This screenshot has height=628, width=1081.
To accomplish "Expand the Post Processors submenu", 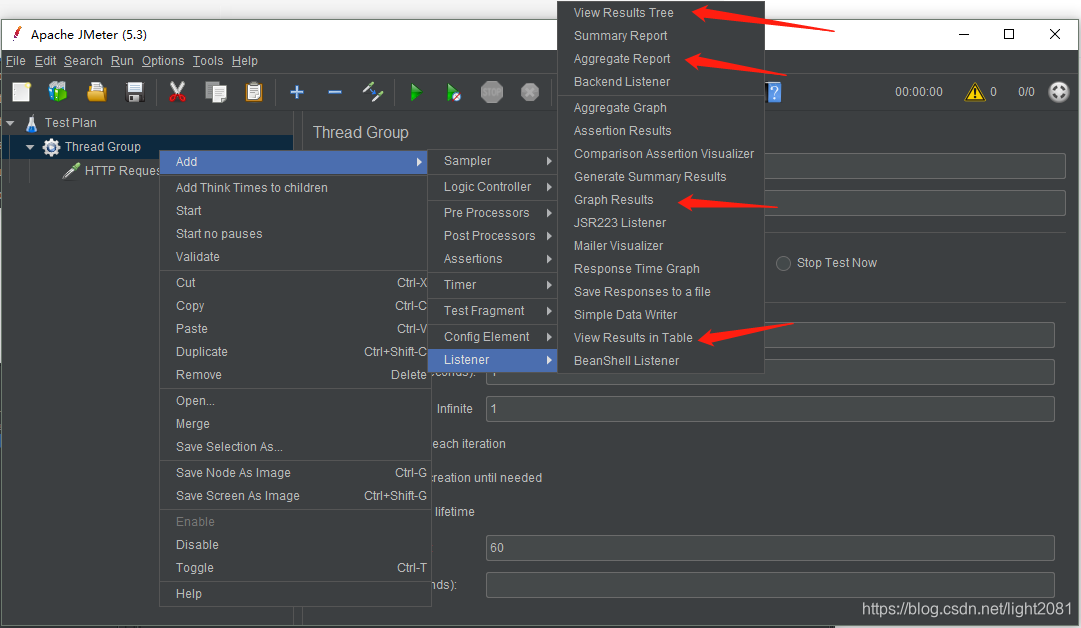I will [492, 236].
